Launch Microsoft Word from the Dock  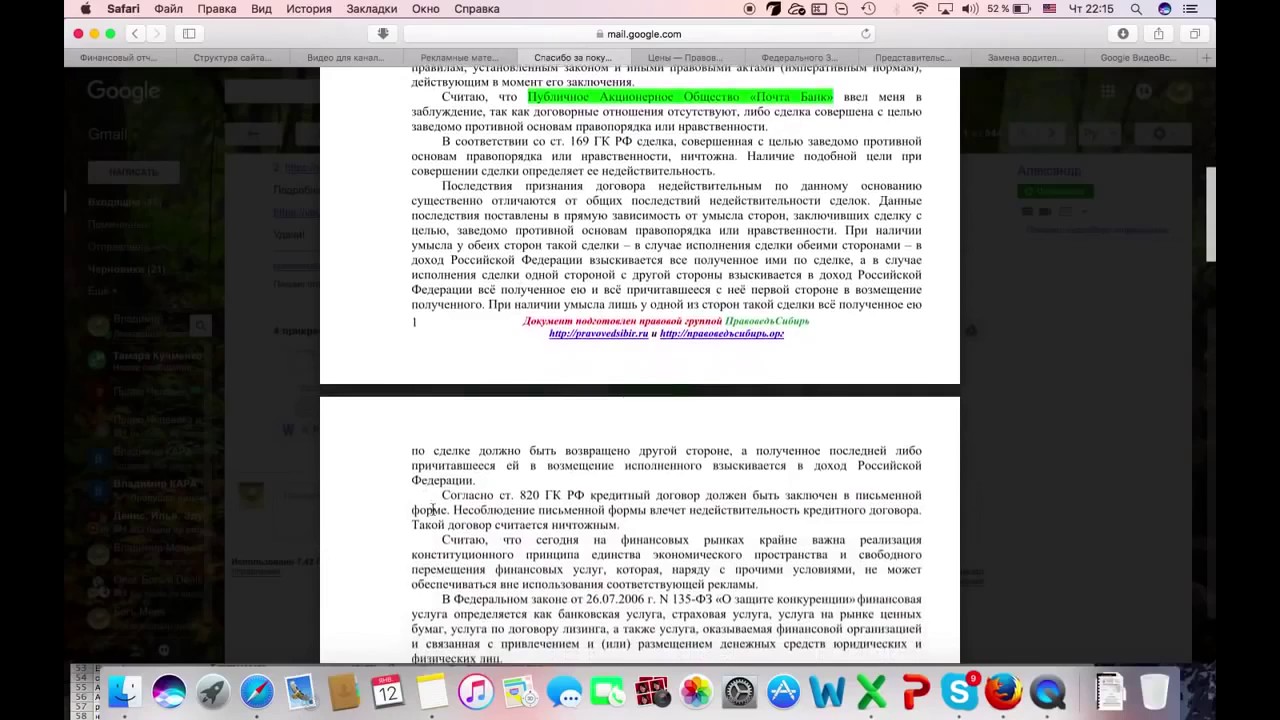(x=828, y=692)
